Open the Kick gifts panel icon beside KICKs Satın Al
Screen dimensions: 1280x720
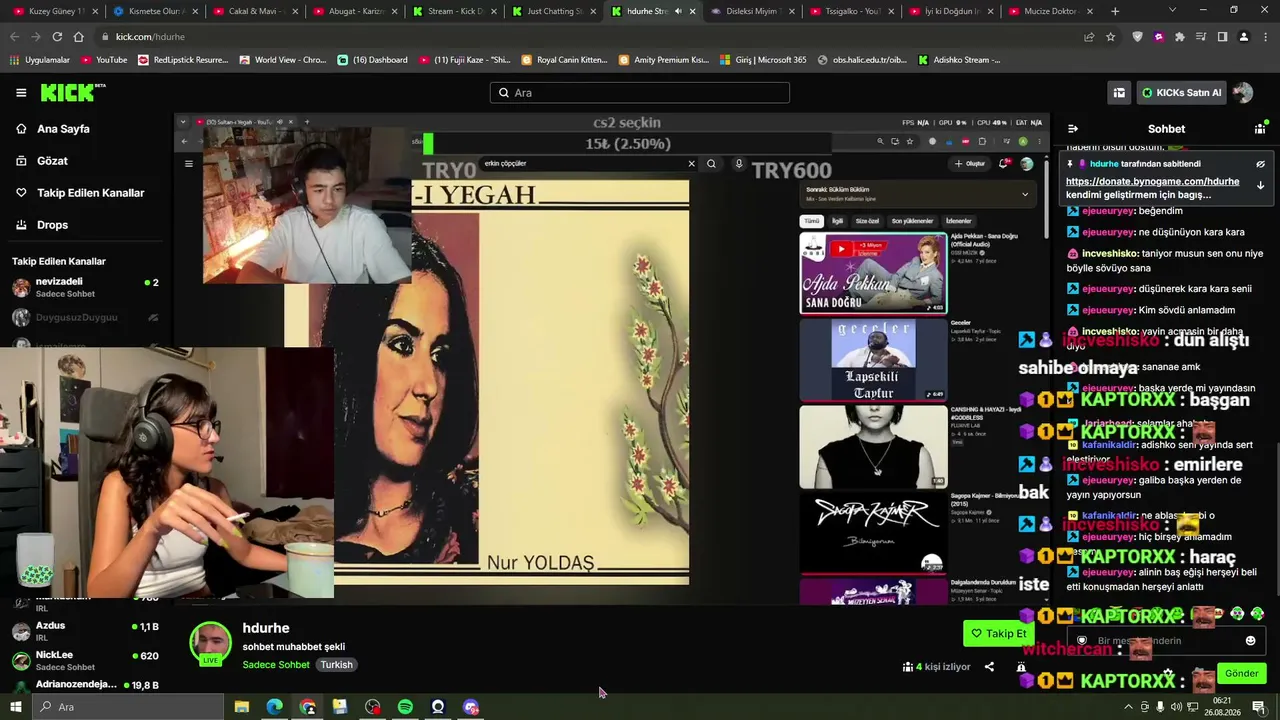(x=1119, y=93)
